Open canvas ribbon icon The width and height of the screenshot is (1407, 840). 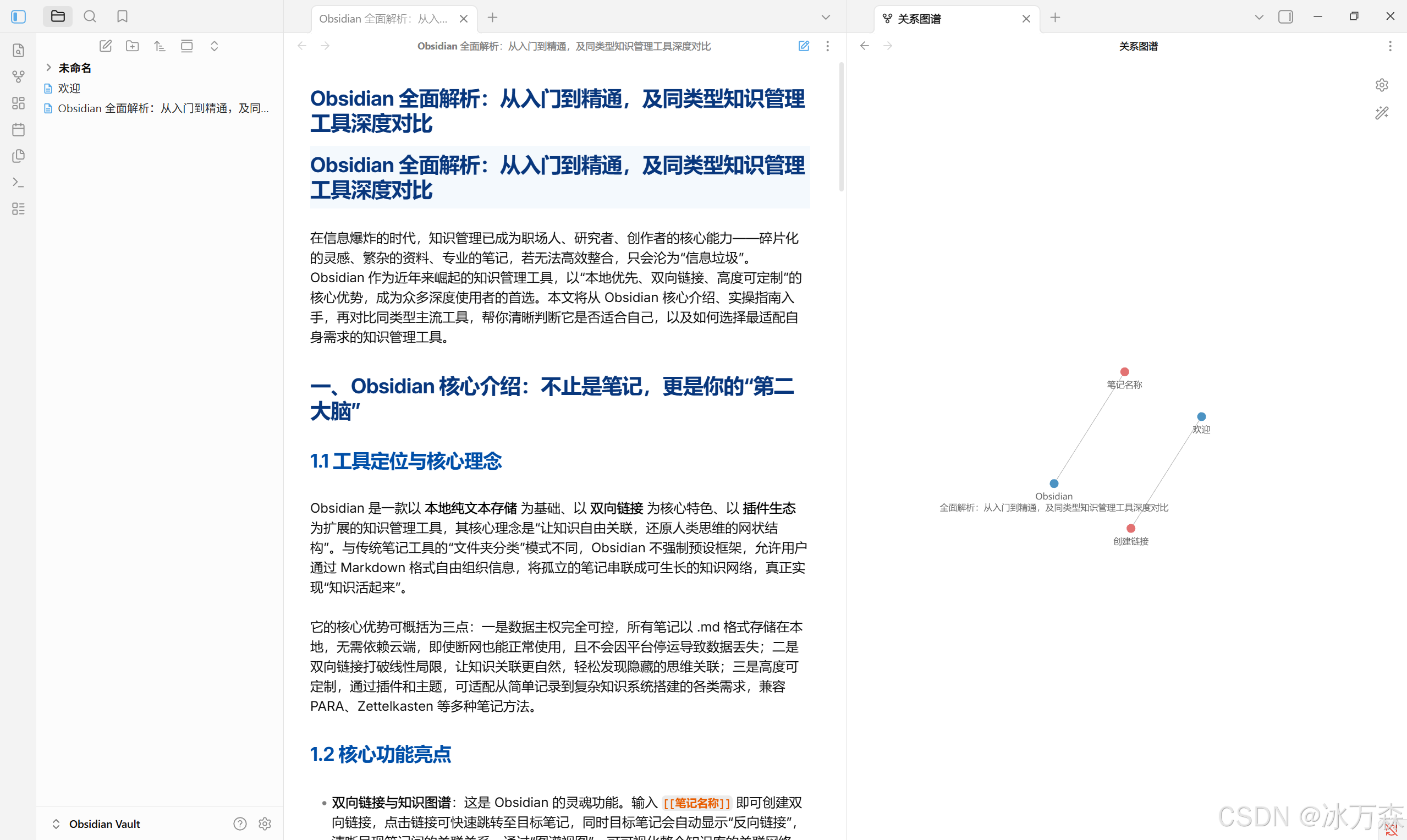click(18, 103)
